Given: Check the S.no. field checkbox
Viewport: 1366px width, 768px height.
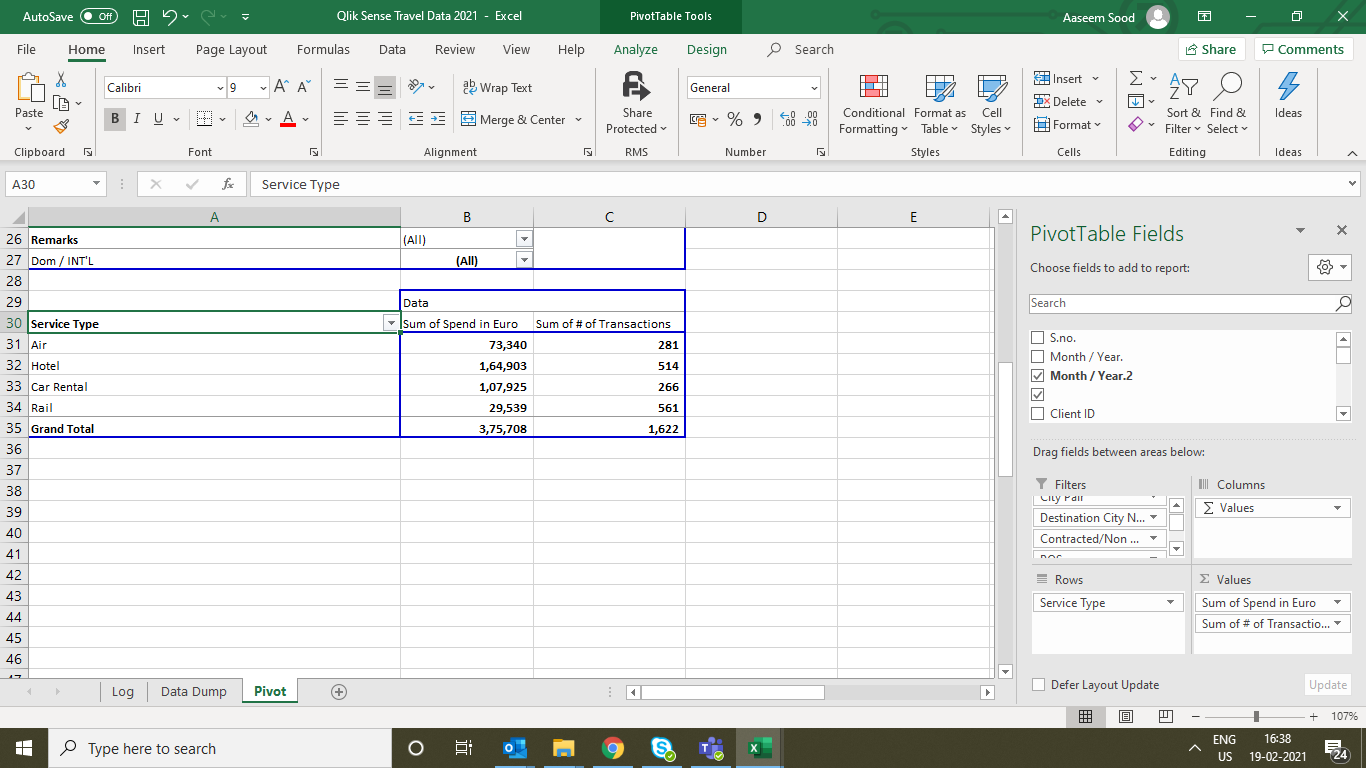Looking at the screenshot, I should tap(1037, 338).
